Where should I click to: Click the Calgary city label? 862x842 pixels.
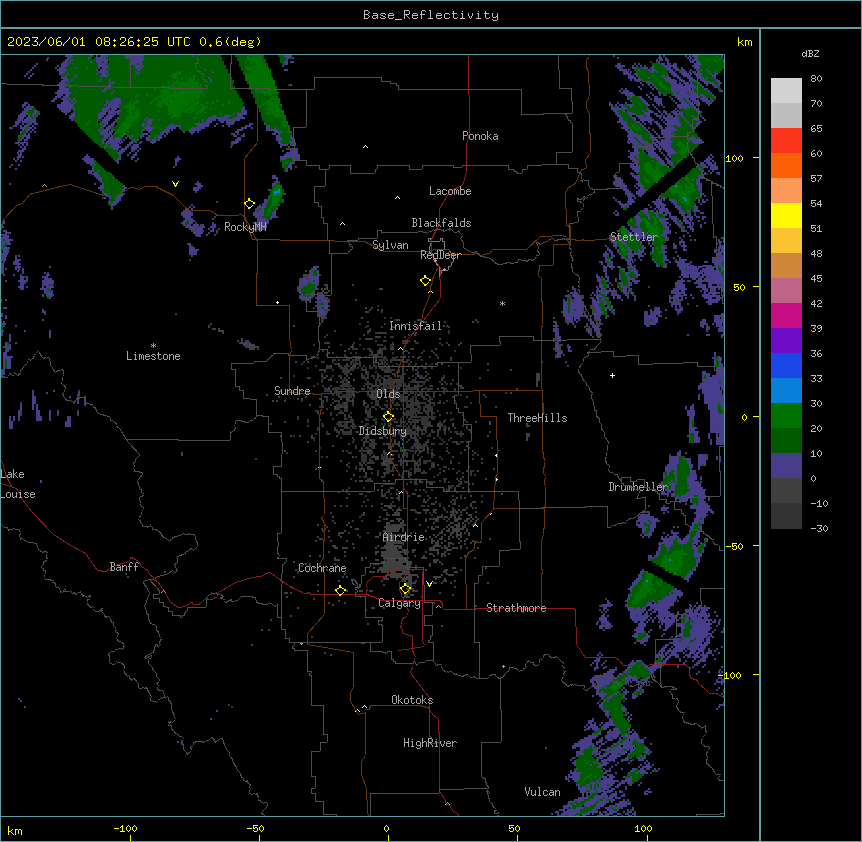coord(400,603)
